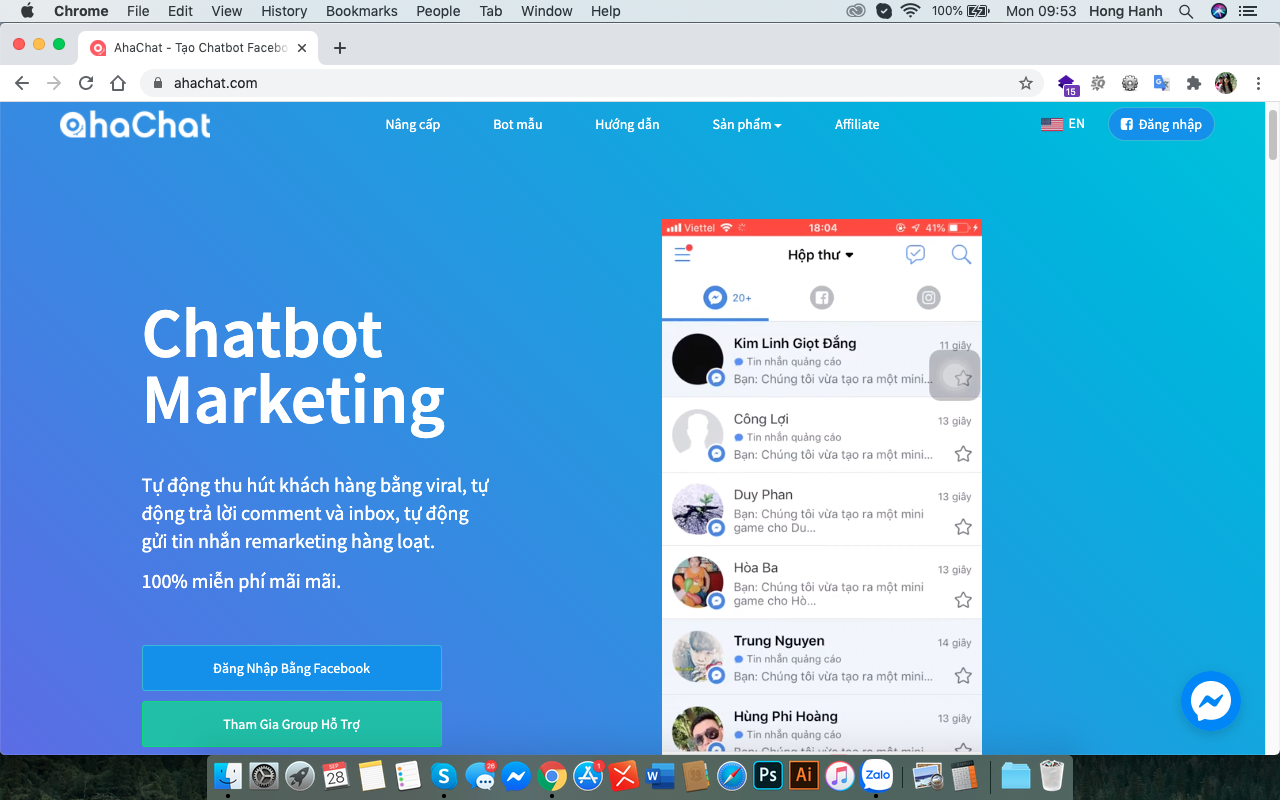1280x800 pixels.
Task: Open Affiliate navigation link
Action: 857,124
